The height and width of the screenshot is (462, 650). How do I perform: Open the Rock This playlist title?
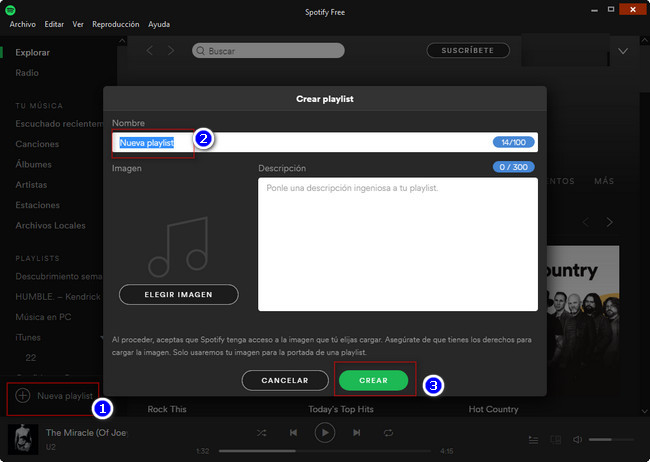(167, 409)
